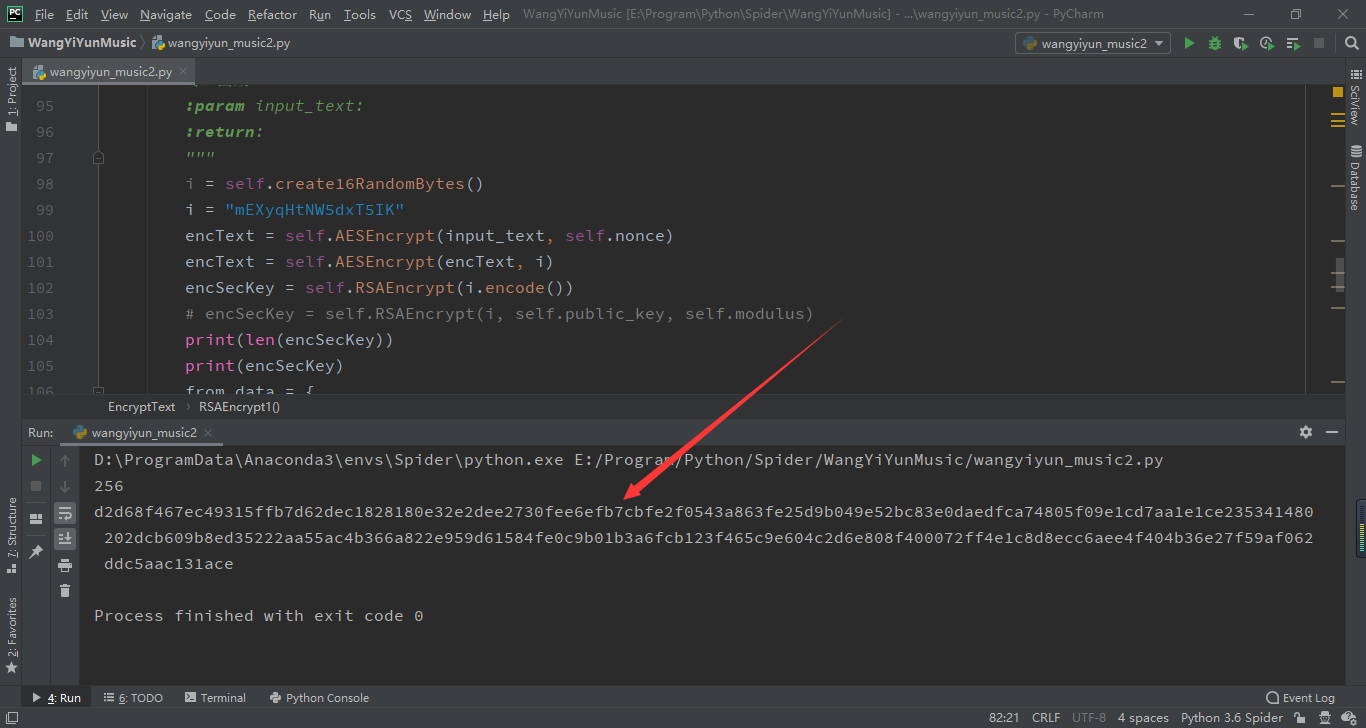This screenshot has height=728, width=1366.
Task: Open the 6: TODO tool window
Action: click(133, 698)
